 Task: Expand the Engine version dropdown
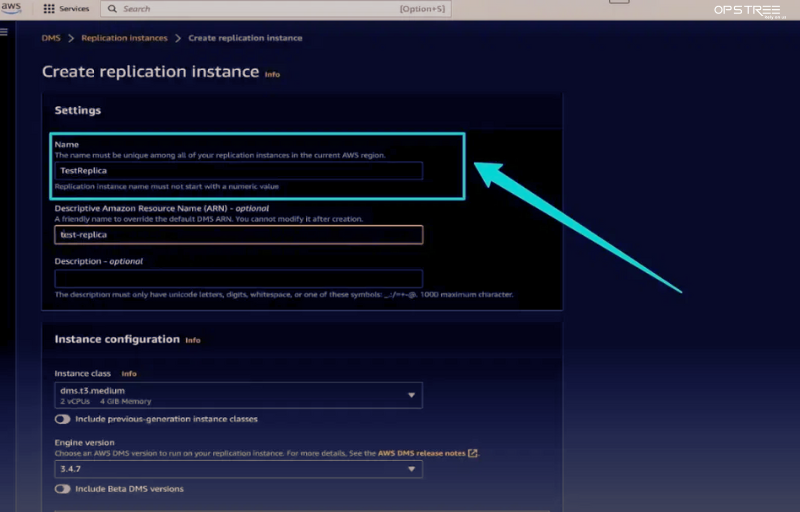tap(238, 469)
